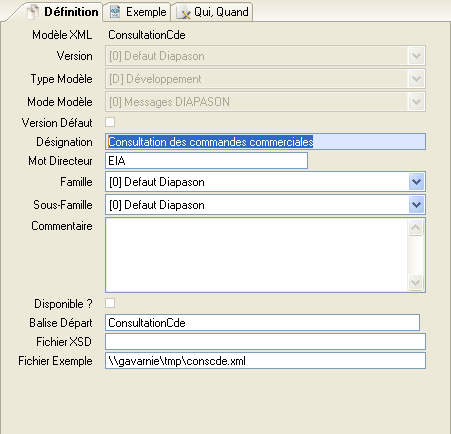Toggle the Version Défaut checkbox
The height and width of the screenshot is (434, 451).
point(110,122)
